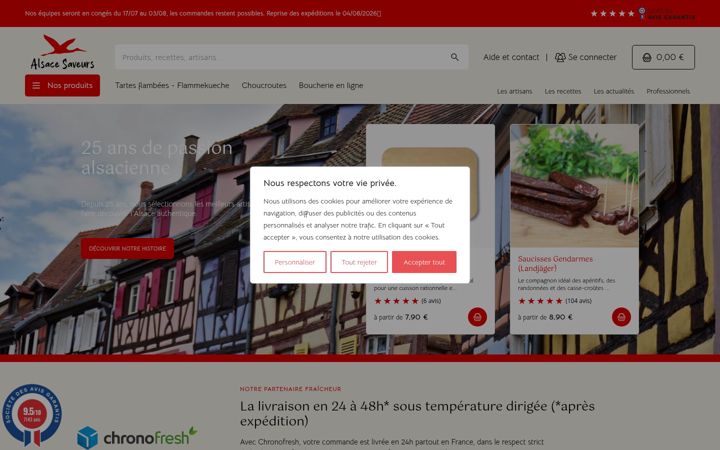Open Tartes flambées - Flammekueche menu
This screenshot has width=720, height=450.
click(x=172, y=85)
